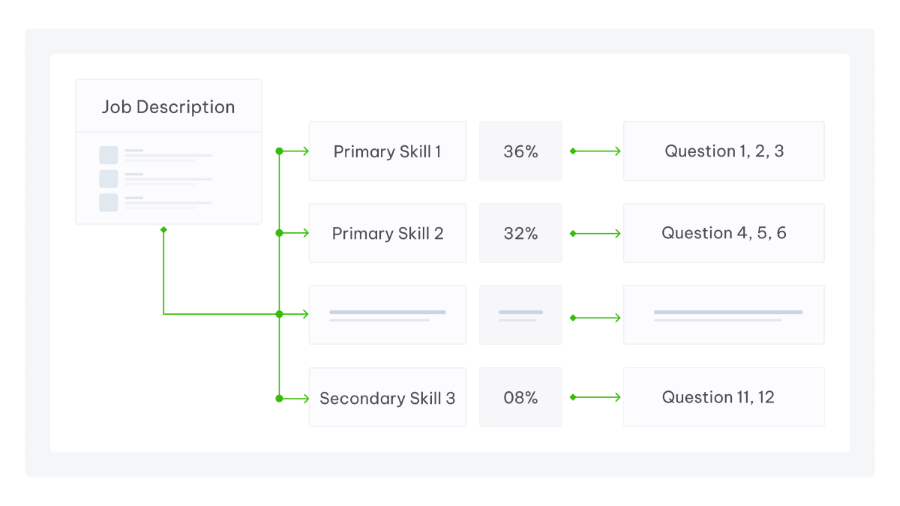
Task: Open the Question 4, 5, 6 box
Action: [723, 233]
